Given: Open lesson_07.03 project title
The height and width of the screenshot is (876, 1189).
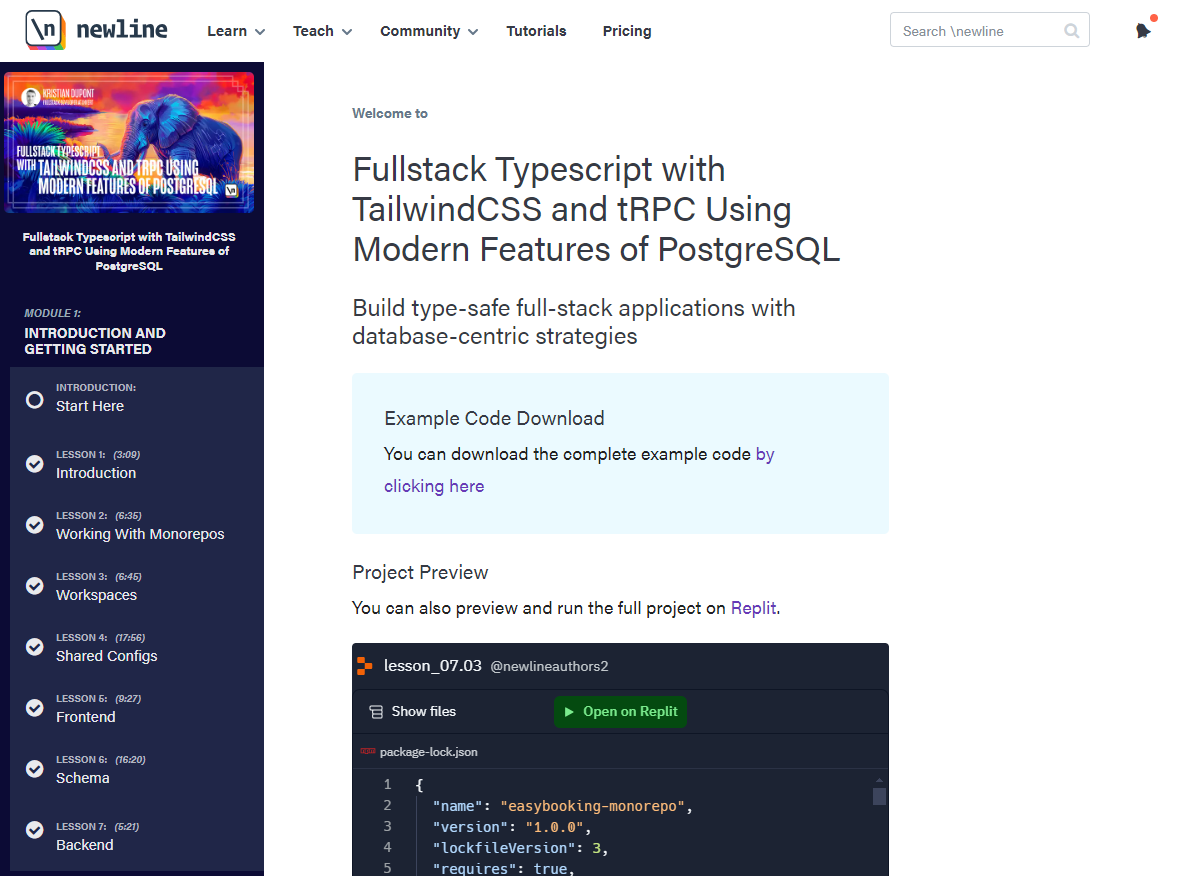Looking at the screenshot, I should pos(432,666).
